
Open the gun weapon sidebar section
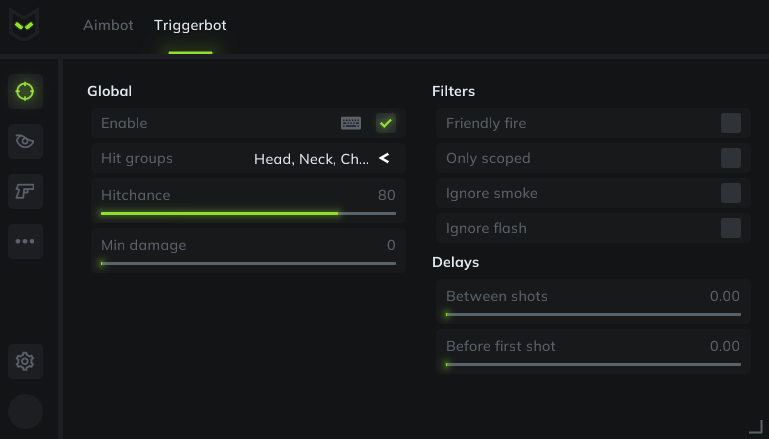[25, 191]
